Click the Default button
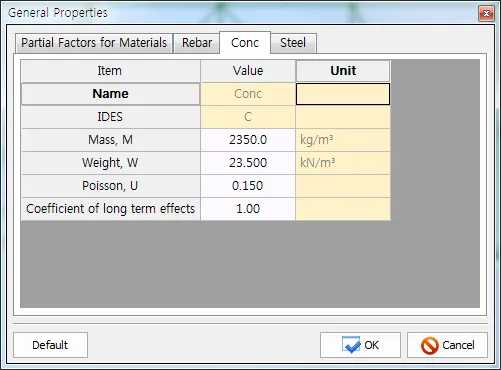Image resolution: width=501 pixels, height=370 pixels. 50,345
